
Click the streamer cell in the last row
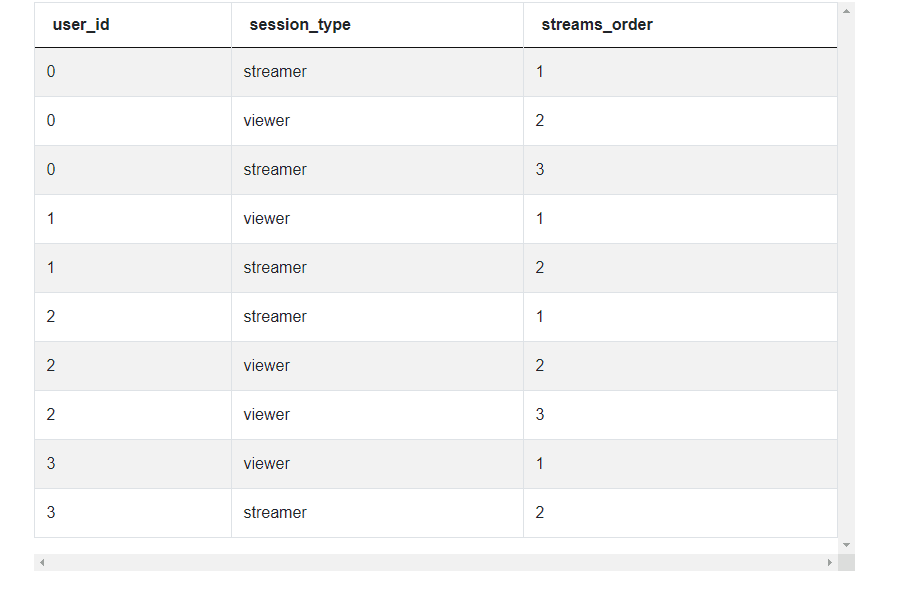tap(275, 513)
